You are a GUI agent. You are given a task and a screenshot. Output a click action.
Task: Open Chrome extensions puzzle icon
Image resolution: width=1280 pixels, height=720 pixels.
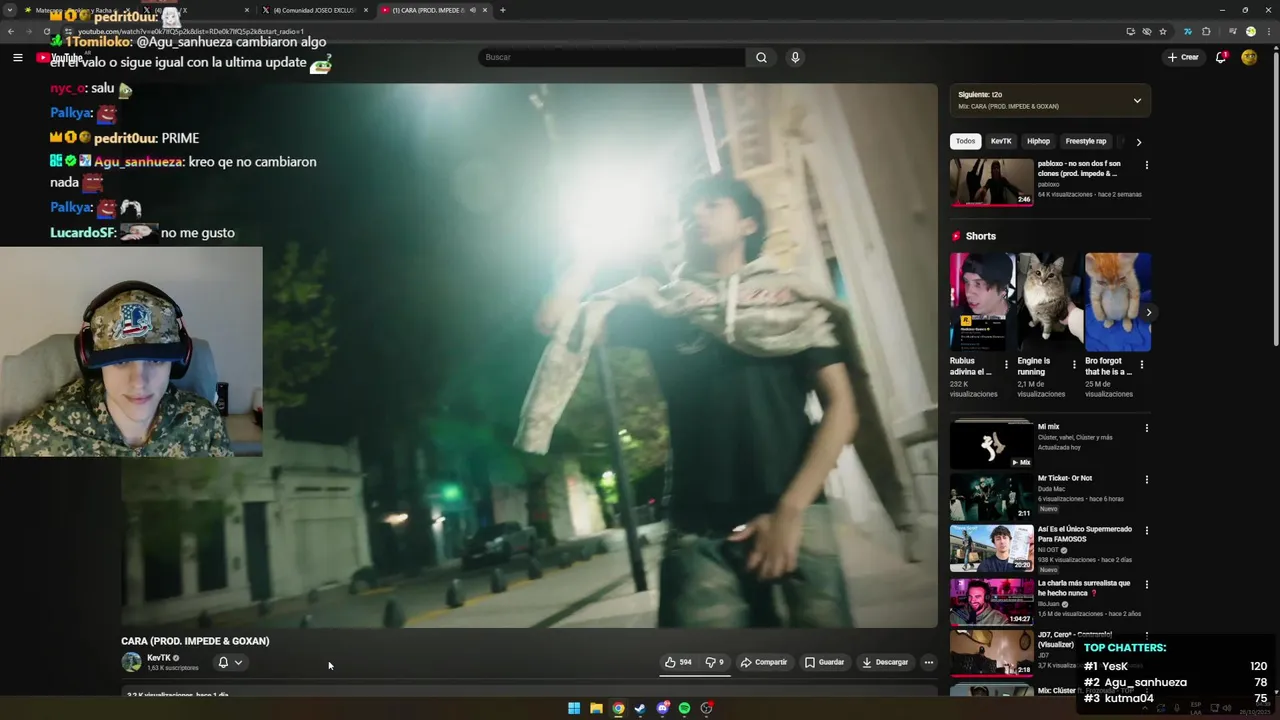pos(1206,32)
